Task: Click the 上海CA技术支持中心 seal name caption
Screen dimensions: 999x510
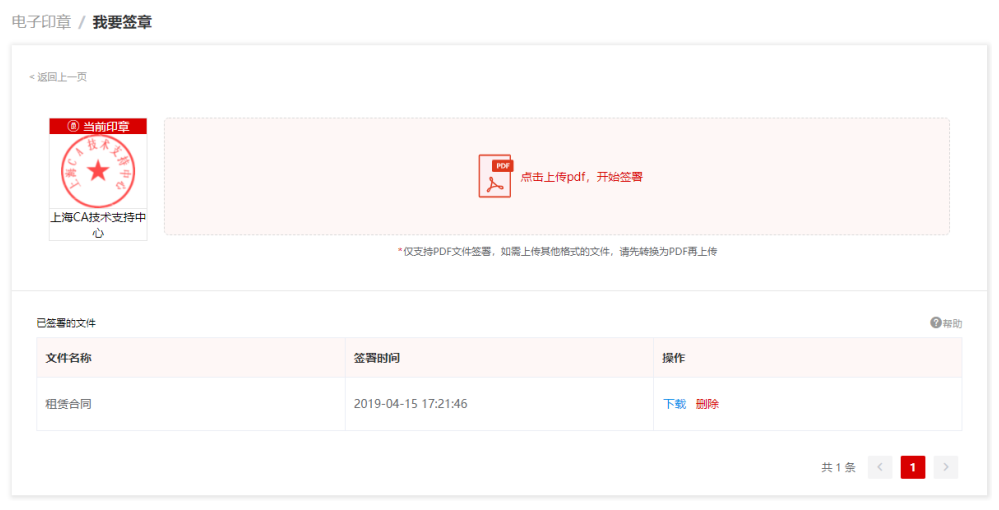Action: tap(98, 225)
